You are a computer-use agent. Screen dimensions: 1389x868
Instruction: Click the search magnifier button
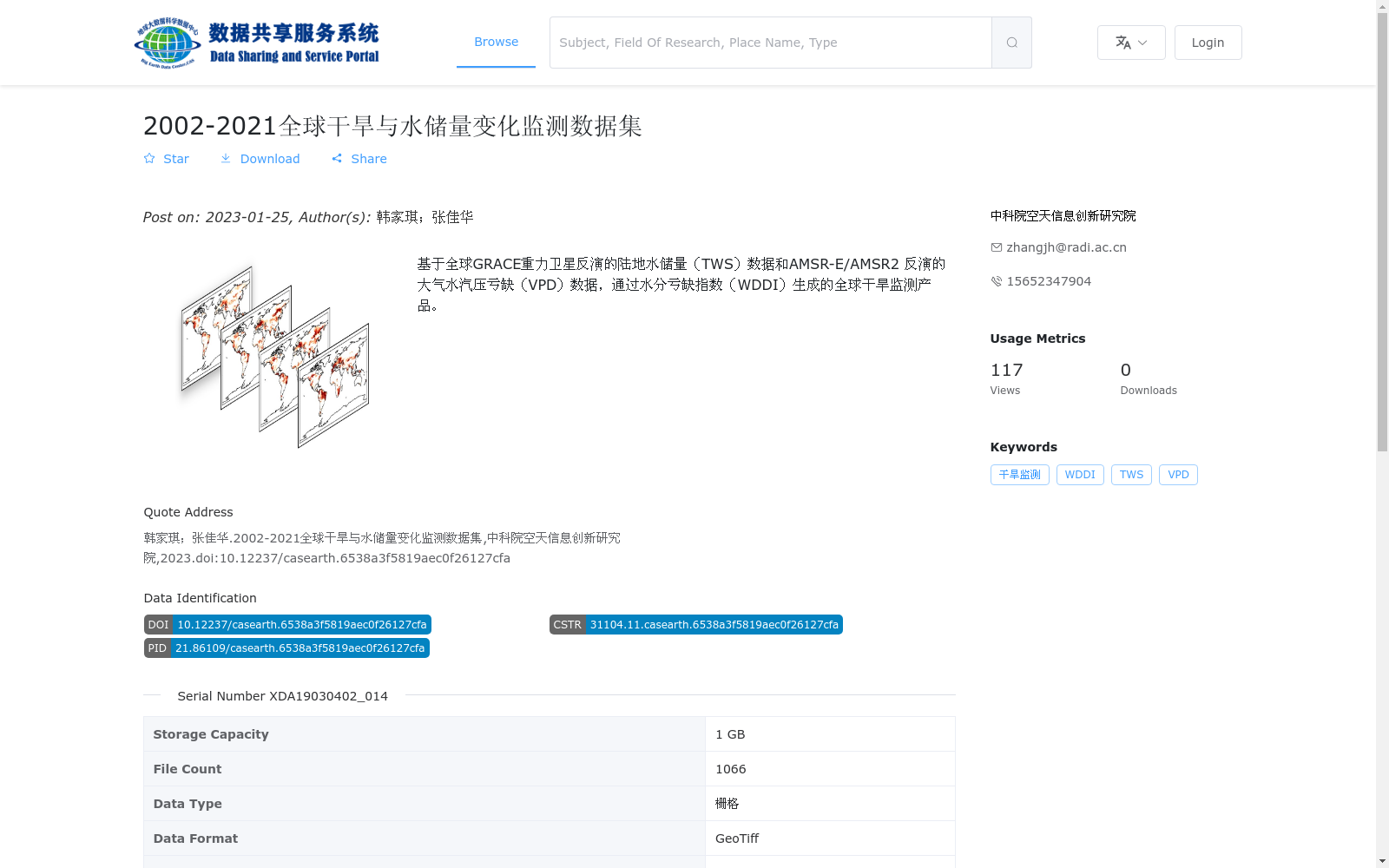click(x=1011, y=43)
